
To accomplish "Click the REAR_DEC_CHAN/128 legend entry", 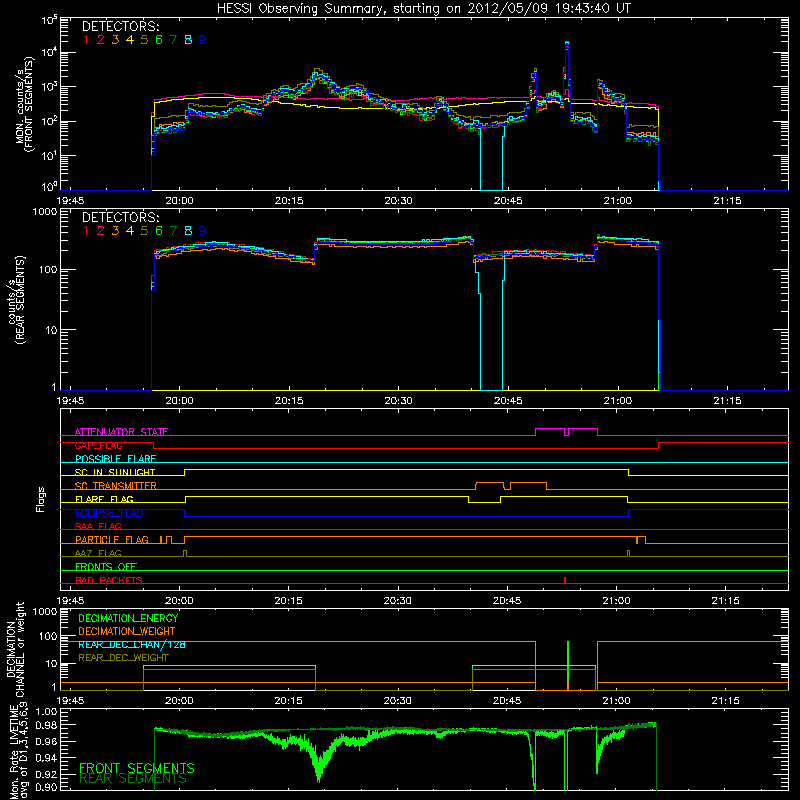I will click(132, 644).
